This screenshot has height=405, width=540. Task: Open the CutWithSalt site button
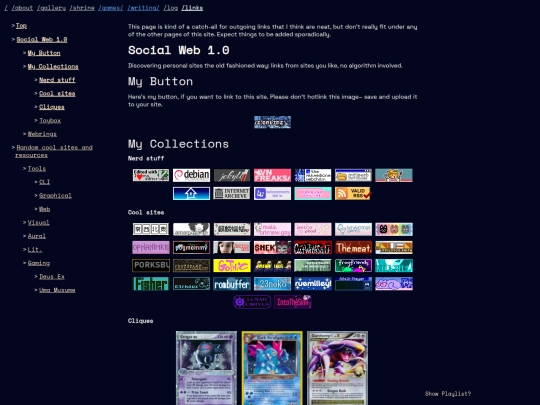click(313, 247)
